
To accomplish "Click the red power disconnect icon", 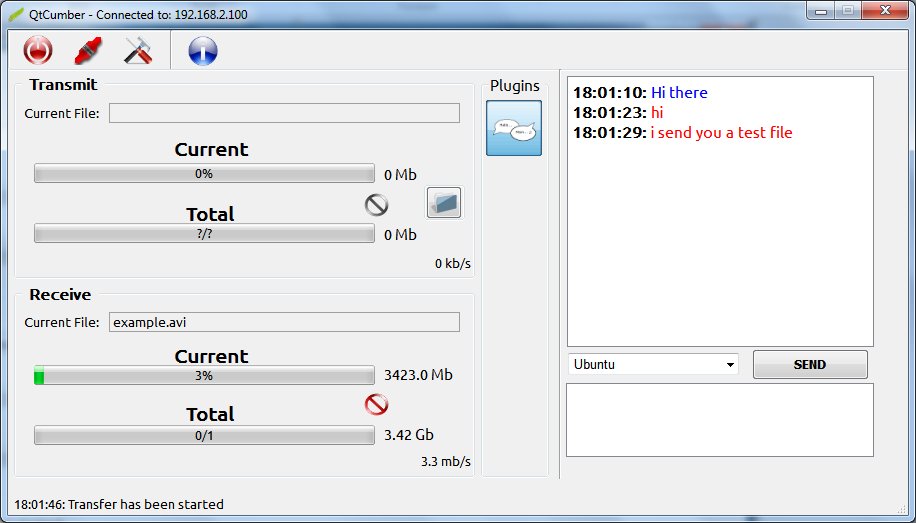I will (x=38, y=50).
